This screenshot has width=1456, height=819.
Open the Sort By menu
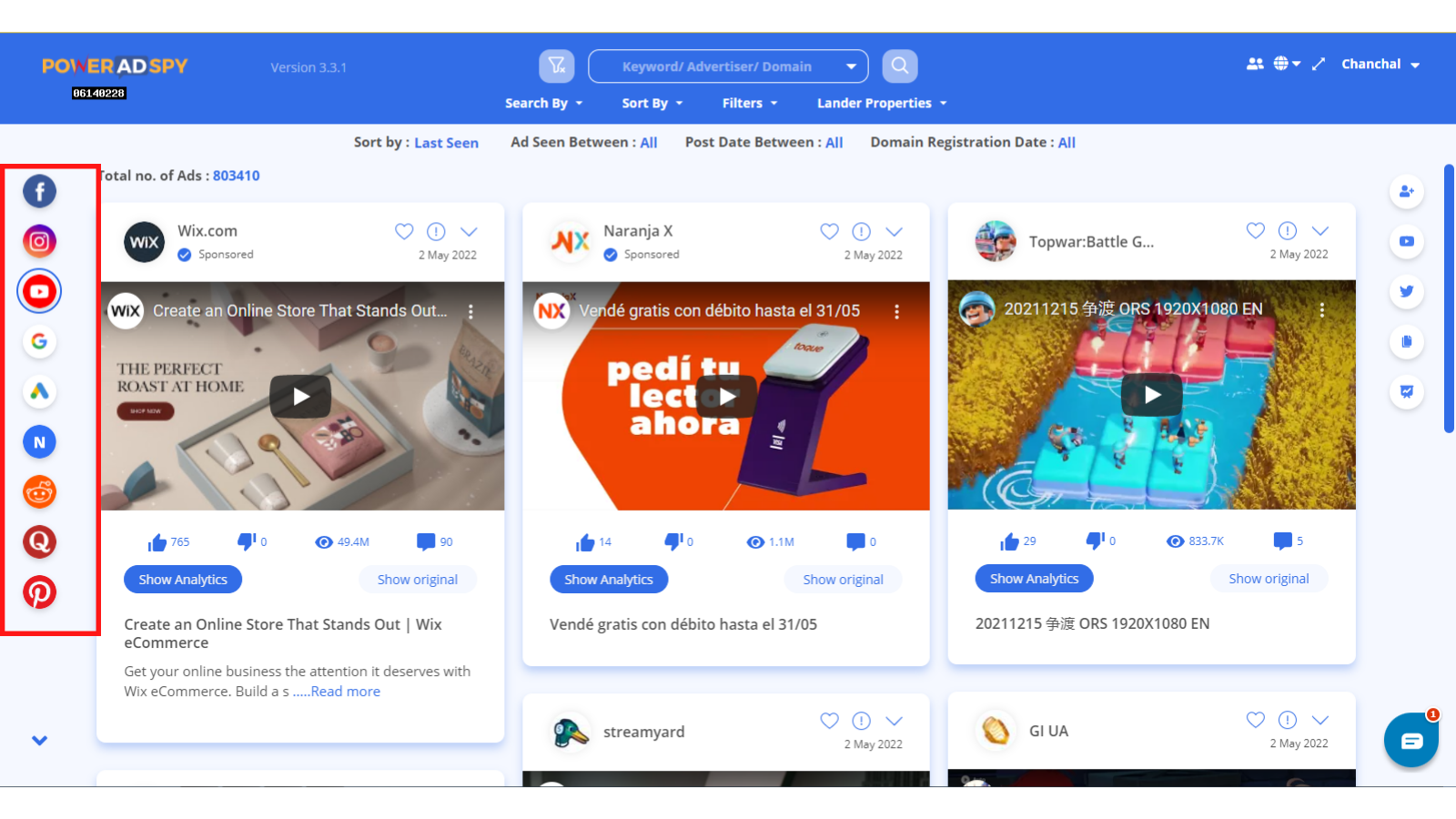[652, 103]
